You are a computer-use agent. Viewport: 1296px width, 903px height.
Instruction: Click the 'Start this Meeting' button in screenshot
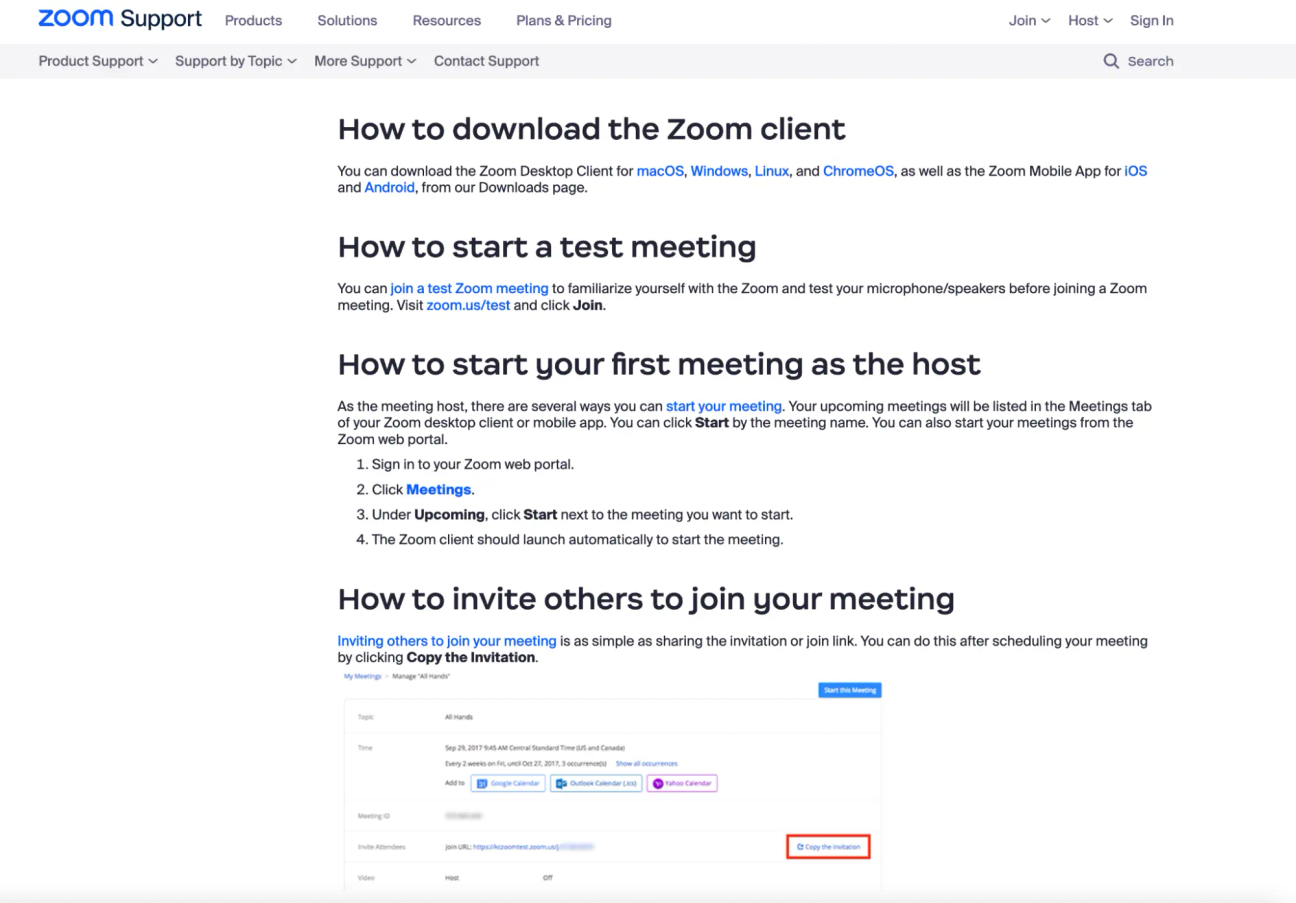(849, 690)
